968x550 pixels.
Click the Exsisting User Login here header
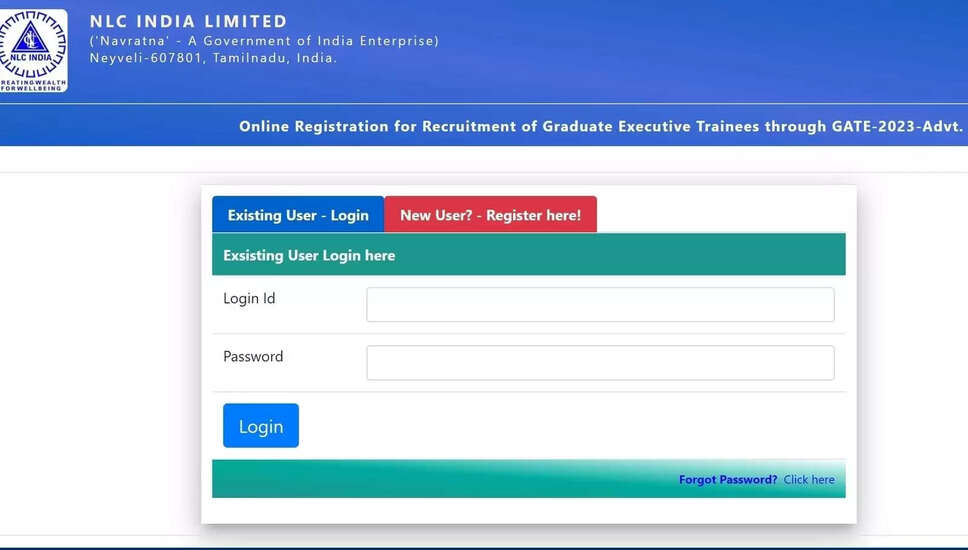[309, 256]
